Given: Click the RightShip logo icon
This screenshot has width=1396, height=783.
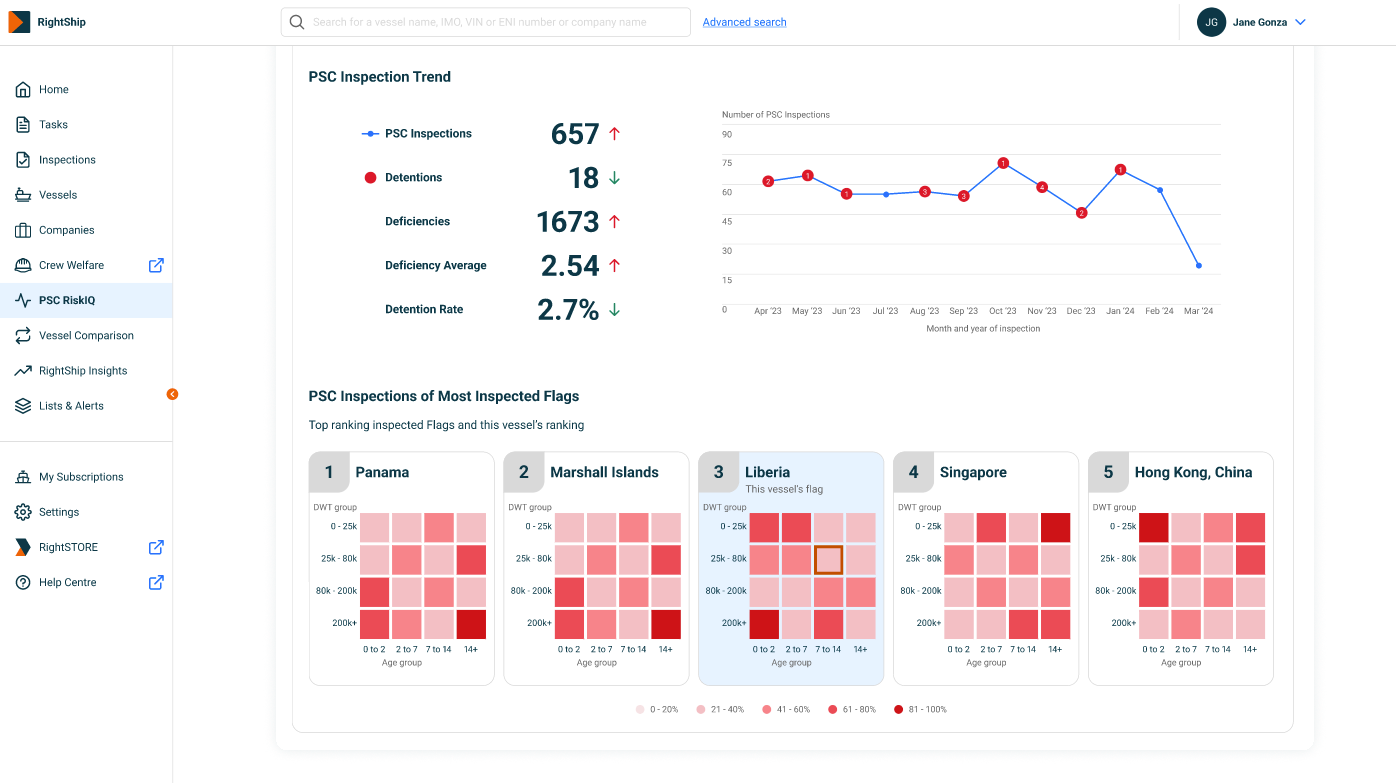Looking at the screenshot, I should click(19, 22).
